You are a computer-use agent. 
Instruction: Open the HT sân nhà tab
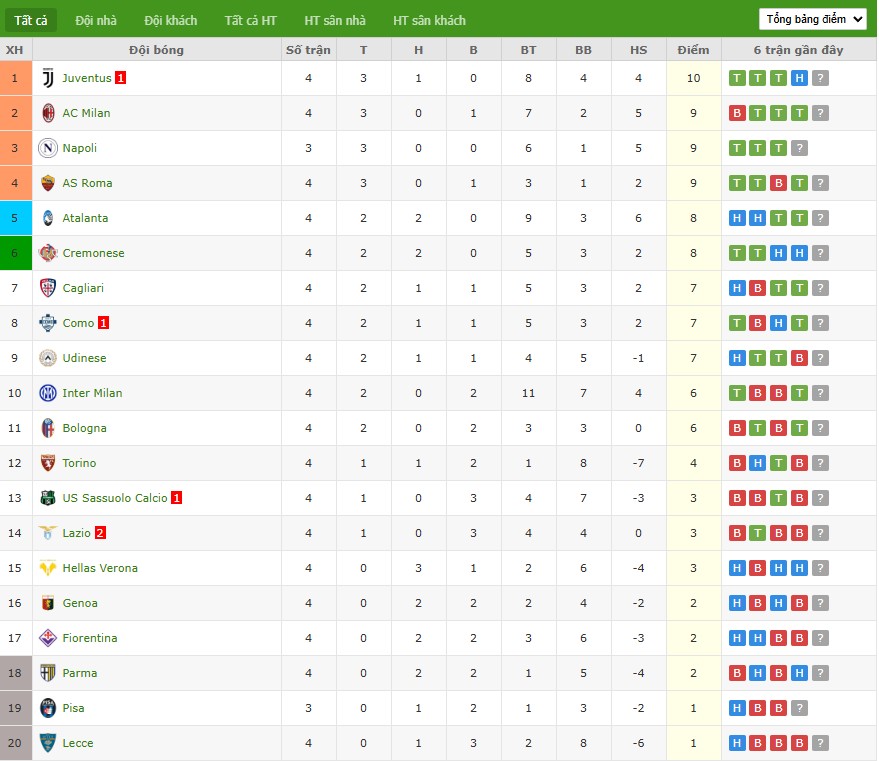coord(335,20)
